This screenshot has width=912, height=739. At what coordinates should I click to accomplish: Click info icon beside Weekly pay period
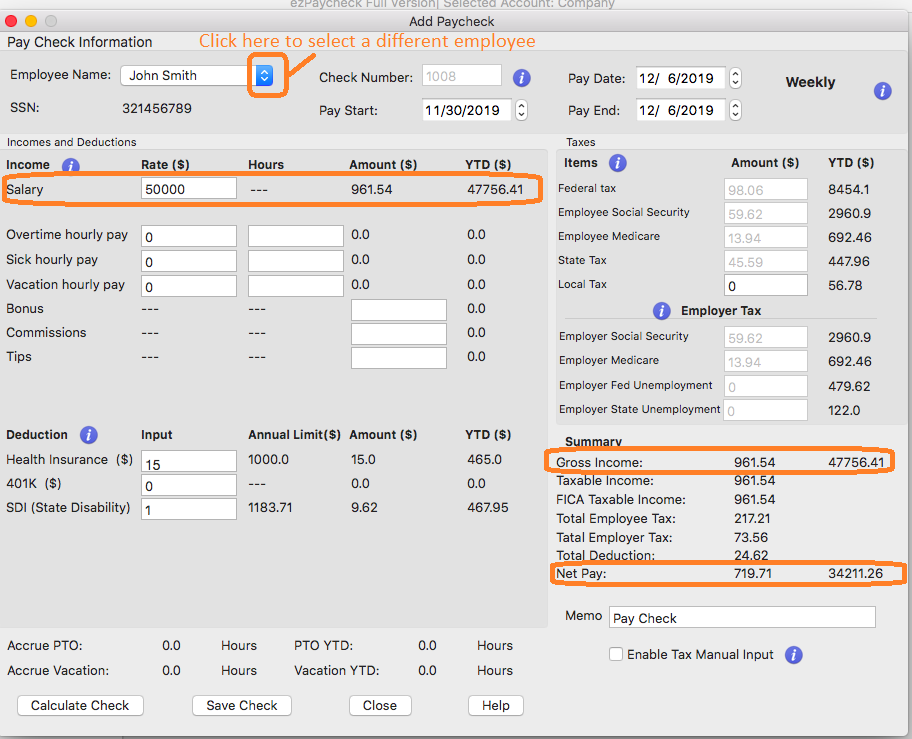882,91
